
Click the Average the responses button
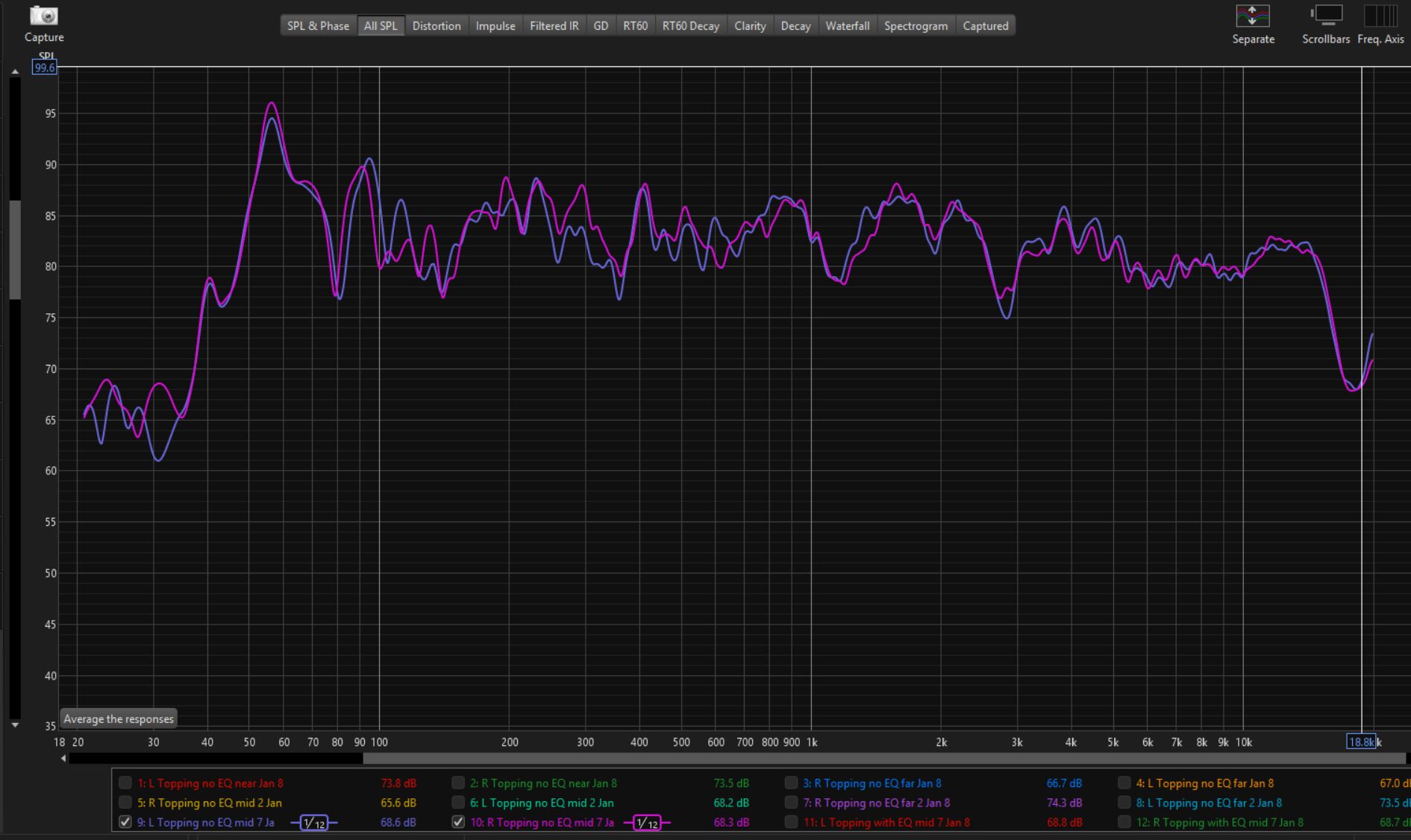pos(119,719)
